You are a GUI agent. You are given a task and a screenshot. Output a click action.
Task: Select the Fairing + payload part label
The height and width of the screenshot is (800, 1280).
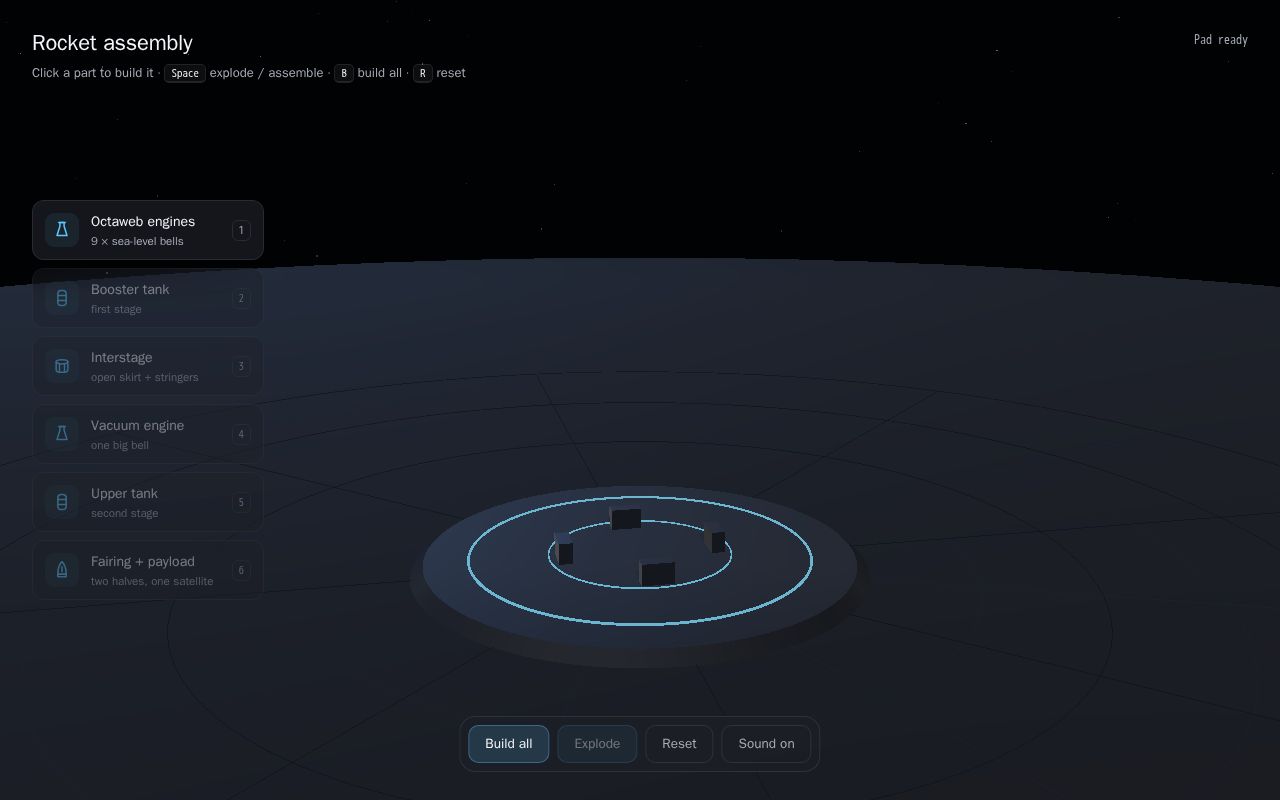pos(143,561)
